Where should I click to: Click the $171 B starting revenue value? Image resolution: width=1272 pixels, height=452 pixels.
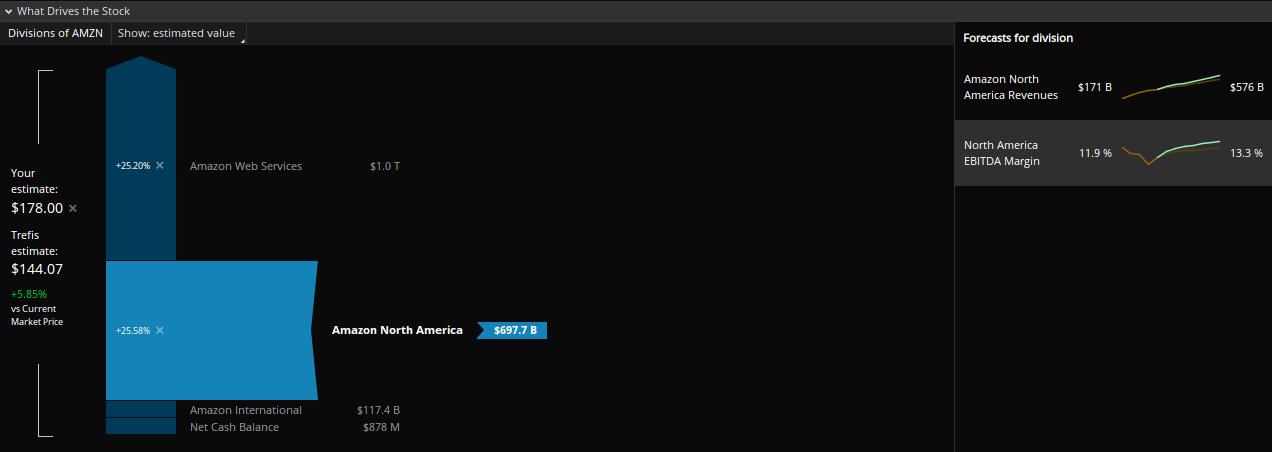1095,87
